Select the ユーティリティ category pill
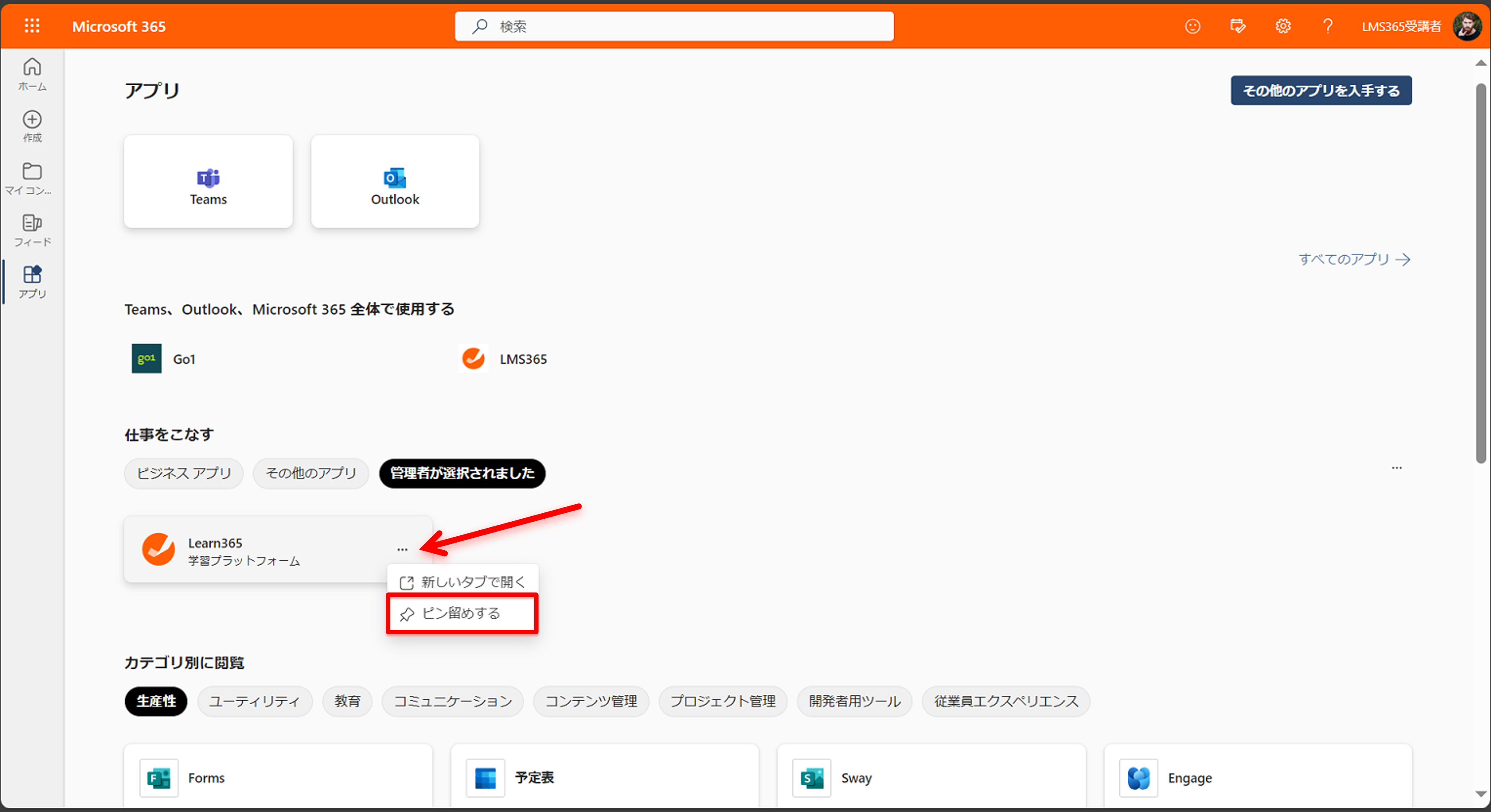The height and width of the screenshot is (812, 1491). (255, 701)
